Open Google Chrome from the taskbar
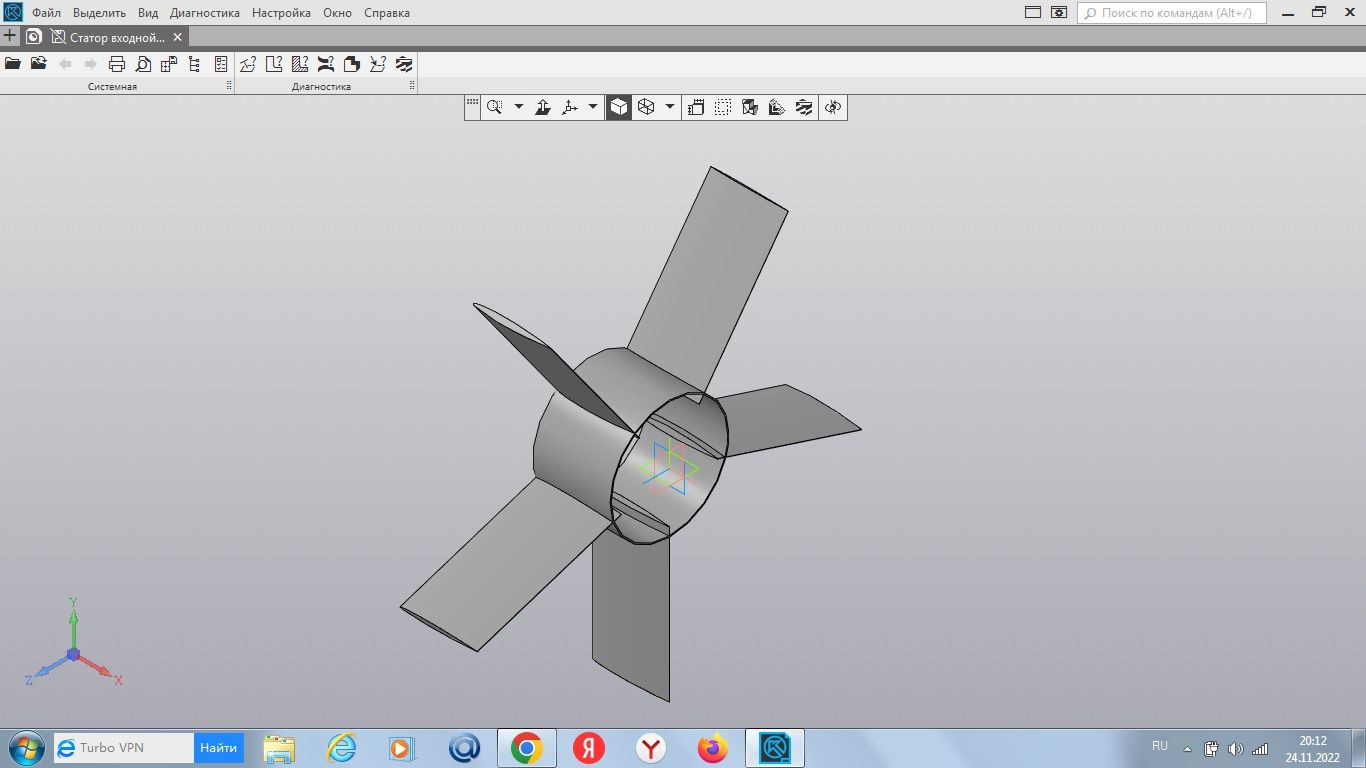1366x768 pixels. click(x=527, y=748)
